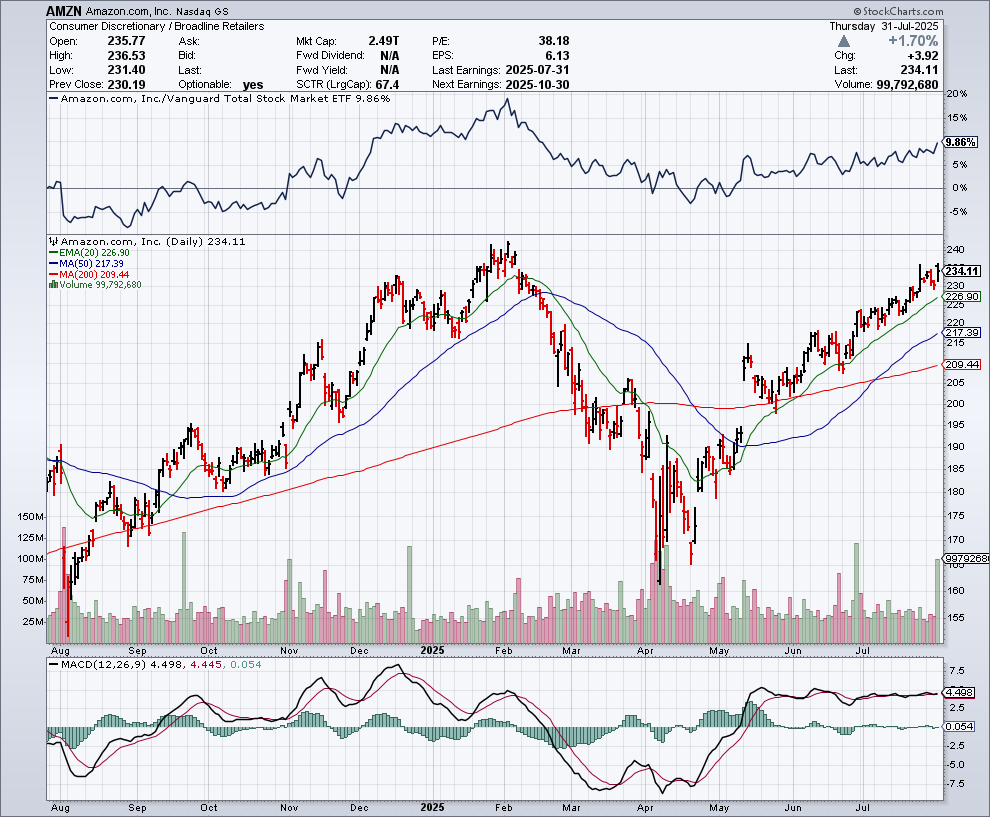This screenshot has height=817, width=990.
Task: Click the candlestick icon beside Amazon.com, Inc. (Daily)
Action: [x=54, y=241]
